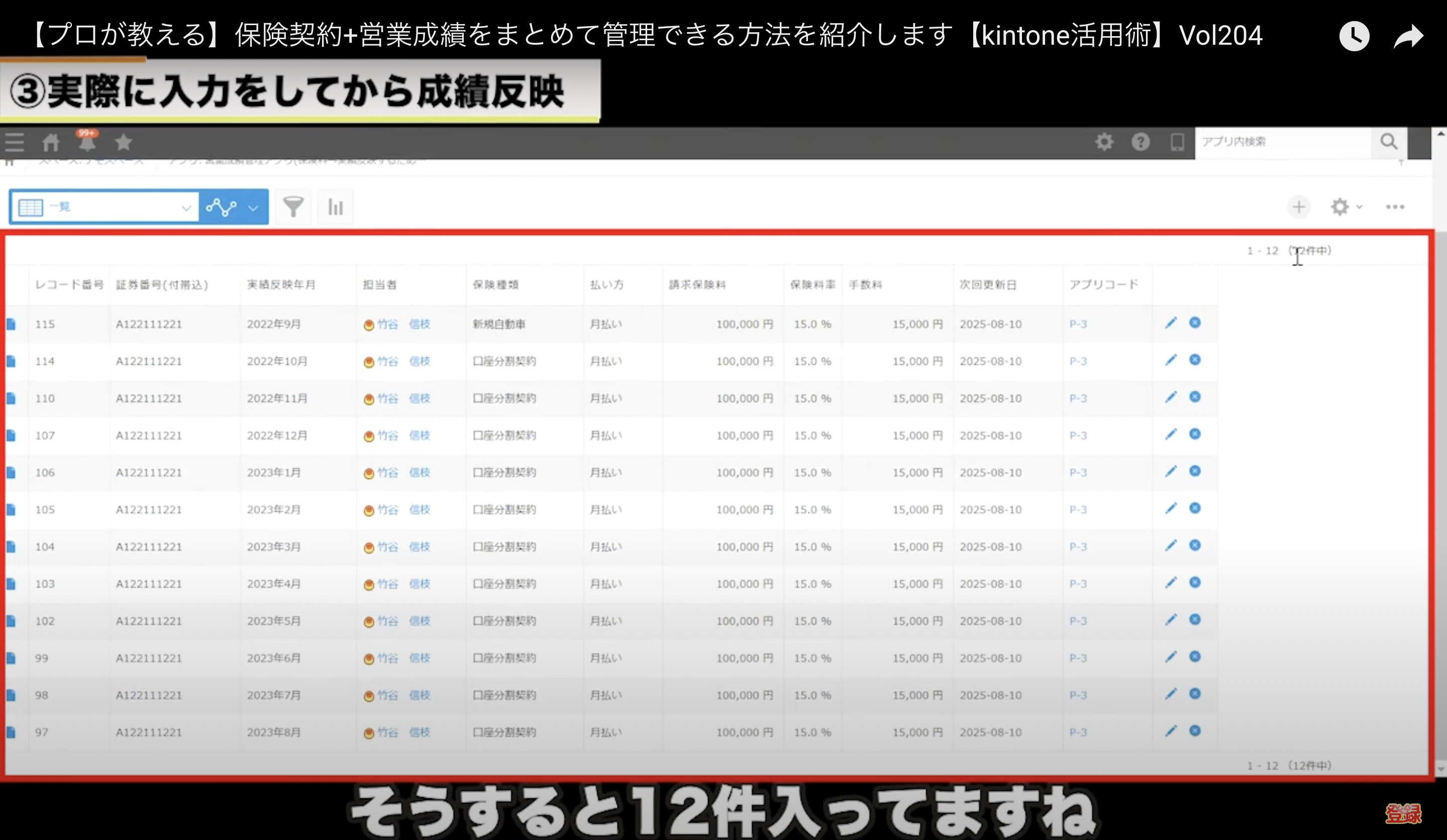Click the plus icon to add record
Viewport: 1447px width, 840px height.
[1298, 206]
